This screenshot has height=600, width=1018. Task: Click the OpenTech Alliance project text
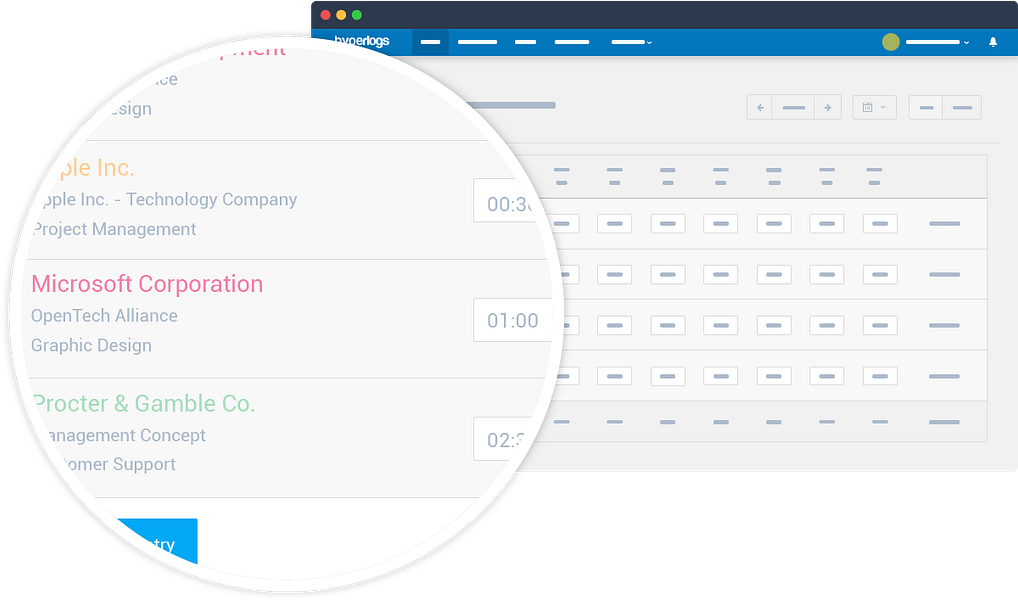[104, 316]
